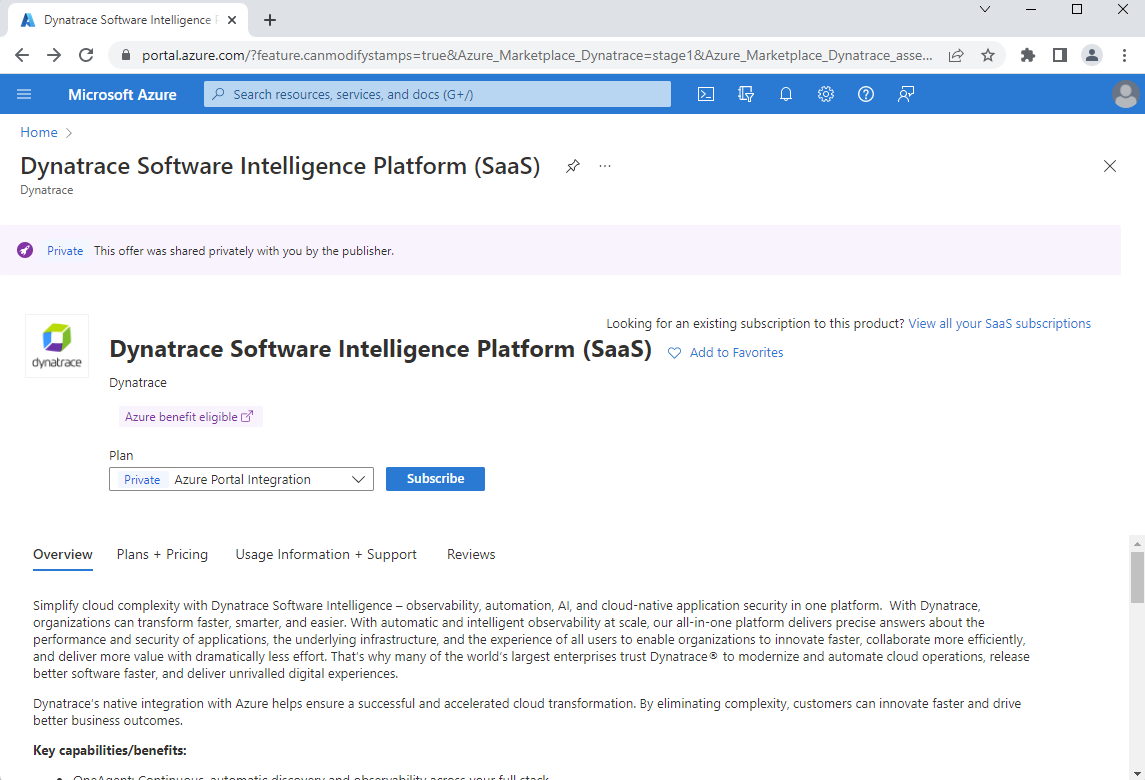Viewport: 1145px width, 780px height.
Task: Open the more options ellipsis beside title
Action: tap(605, 166)
